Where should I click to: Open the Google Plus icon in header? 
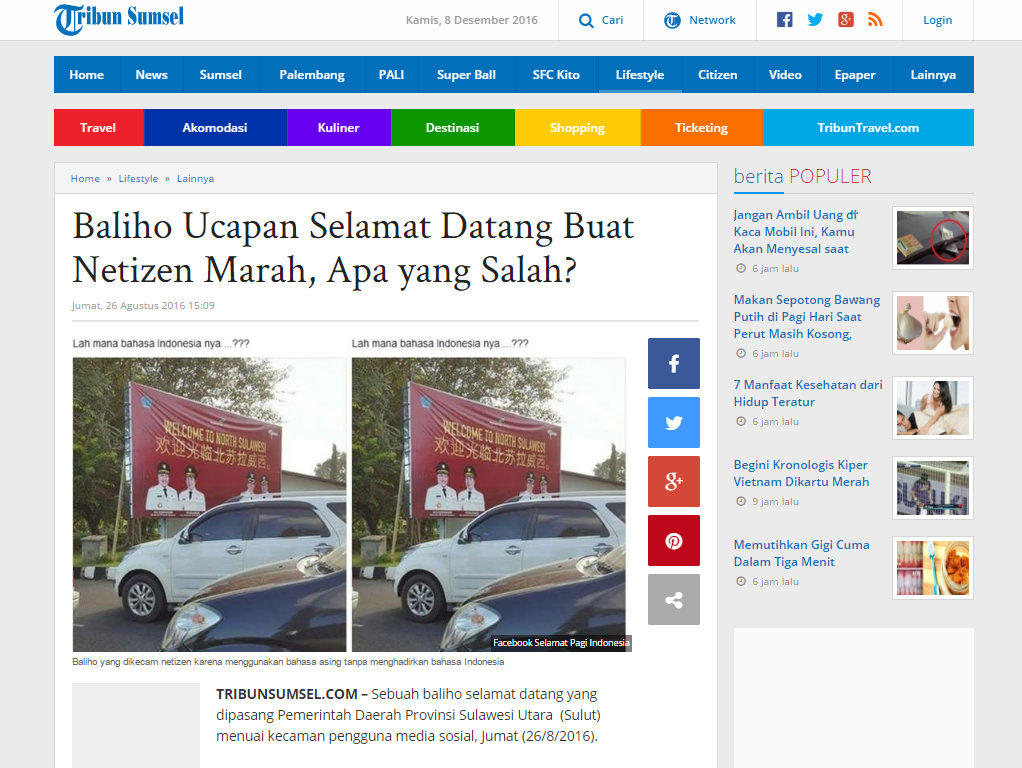[845, 20]
